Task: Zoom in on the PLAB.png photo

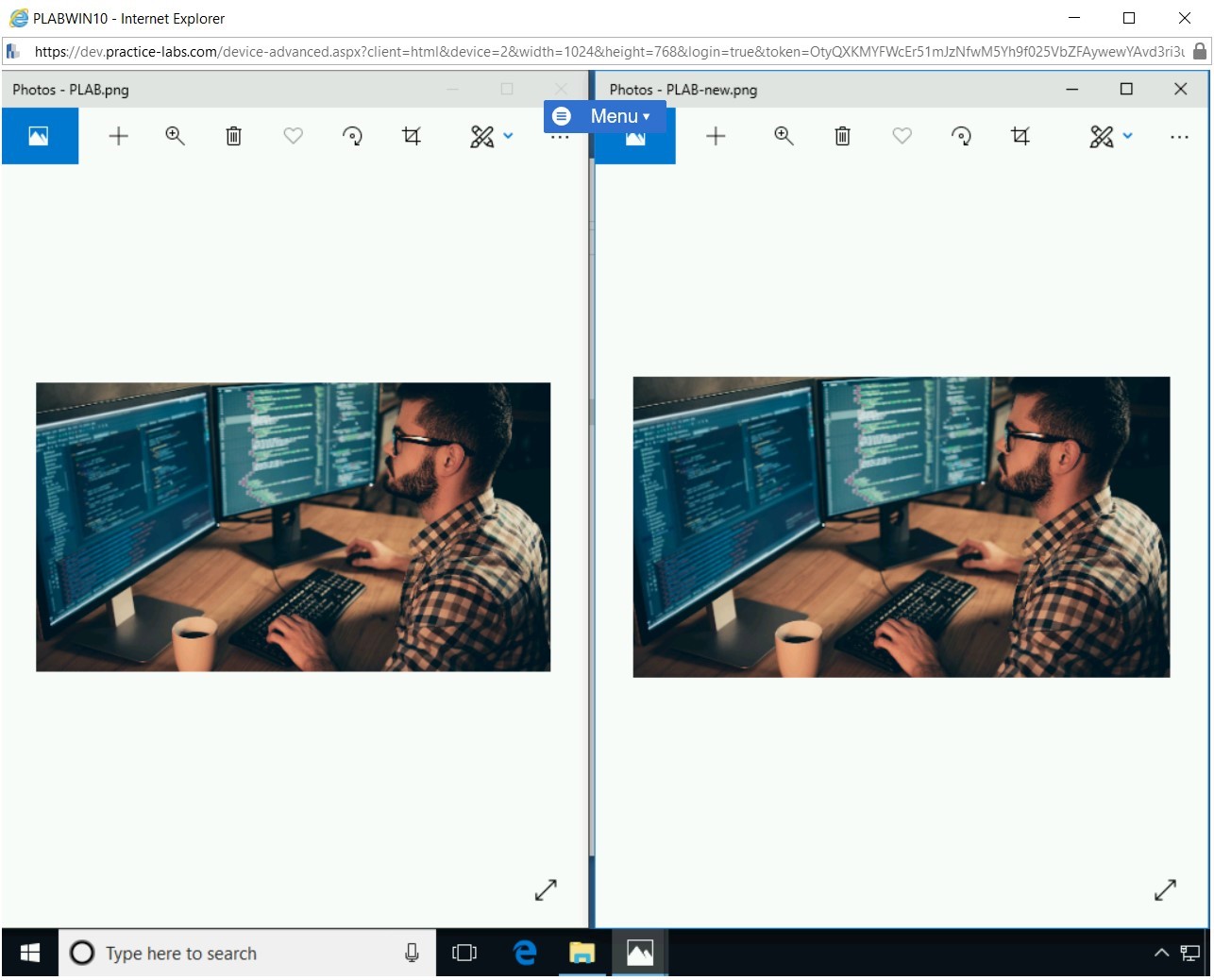Action: [175, 136]
